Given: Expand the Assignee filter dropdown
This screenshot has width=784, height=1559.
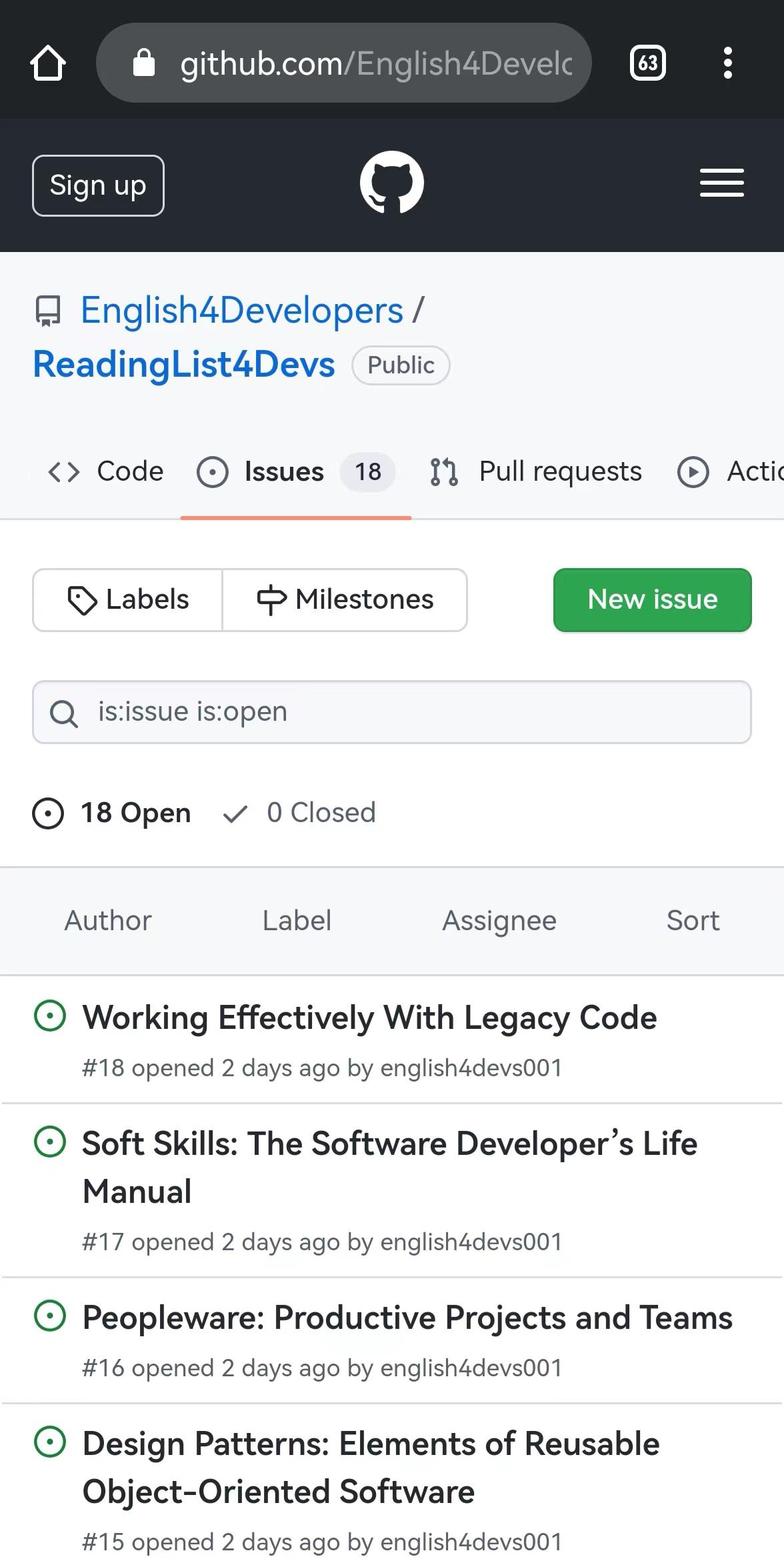Looking at the screenshot, I should [x=499, y=921].
